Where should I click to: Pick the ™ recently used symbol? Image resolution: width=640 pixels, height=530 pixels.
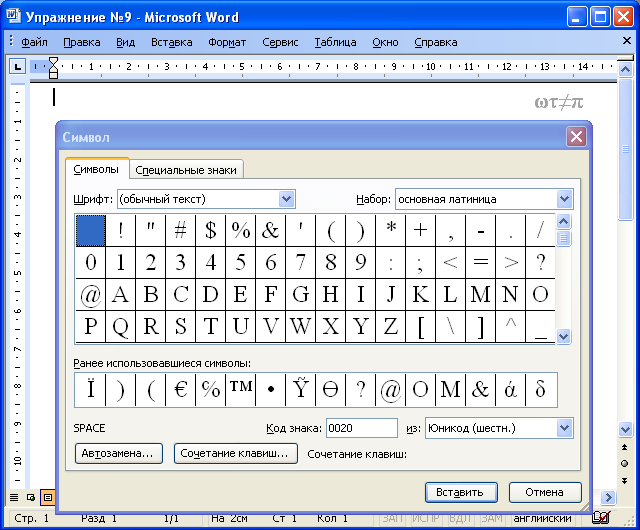tap(241, 390)
